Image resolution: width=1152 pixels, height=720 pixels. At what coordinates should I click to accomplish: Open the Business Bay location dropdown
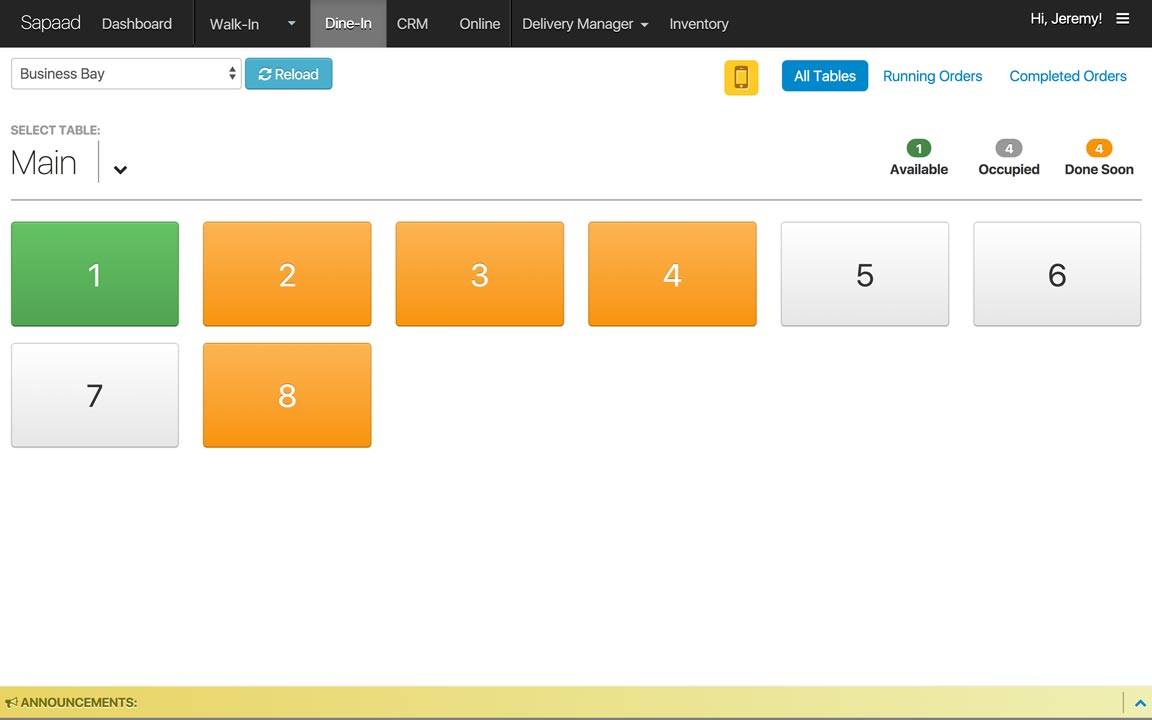[x=126, y=74]
